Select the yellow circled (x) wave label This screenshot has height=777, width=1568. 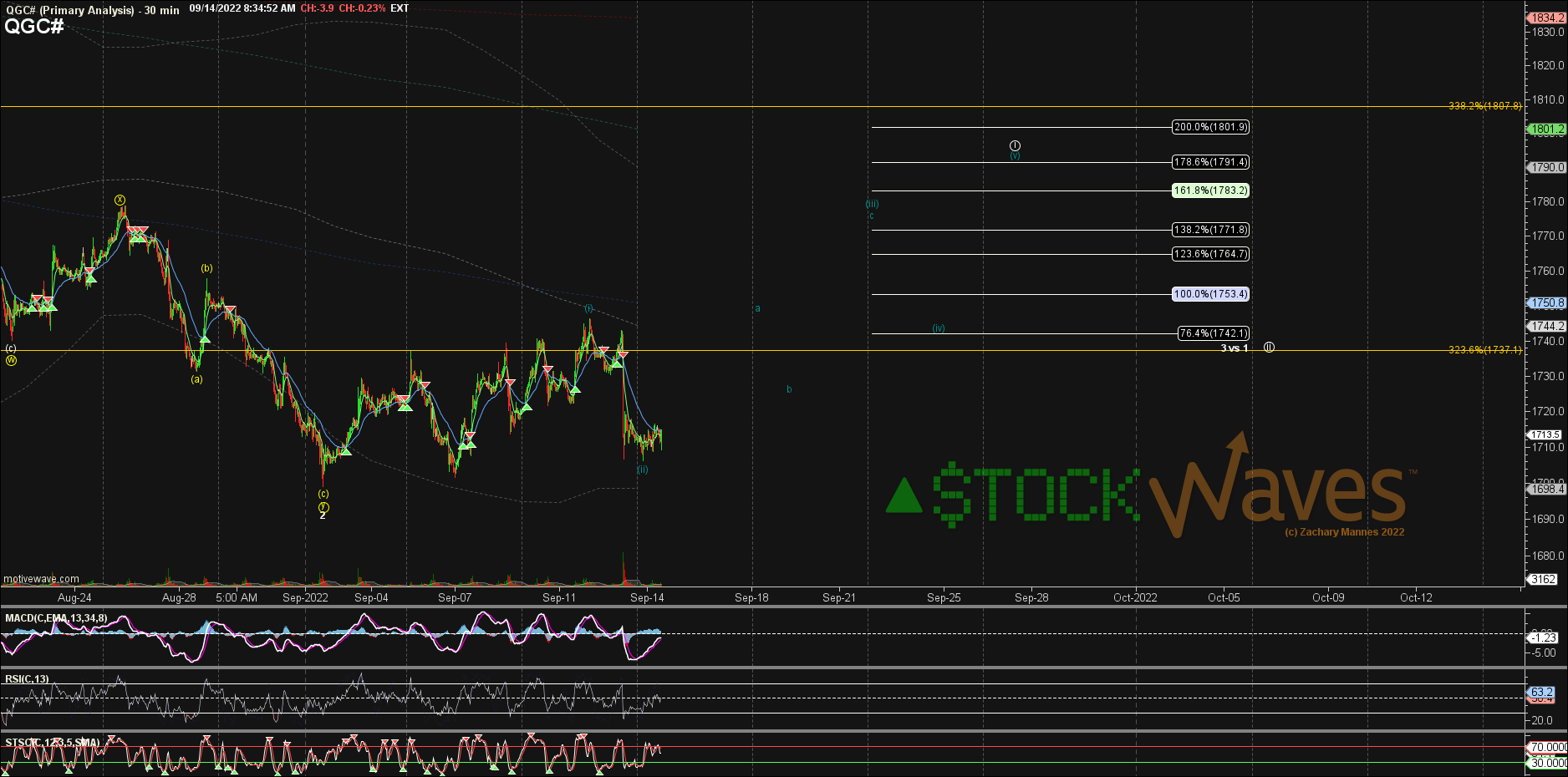120,200
